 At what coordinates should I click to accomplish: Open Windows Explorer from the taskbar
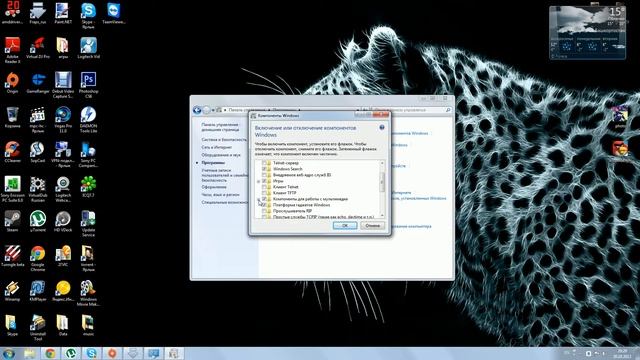(29, 353)
